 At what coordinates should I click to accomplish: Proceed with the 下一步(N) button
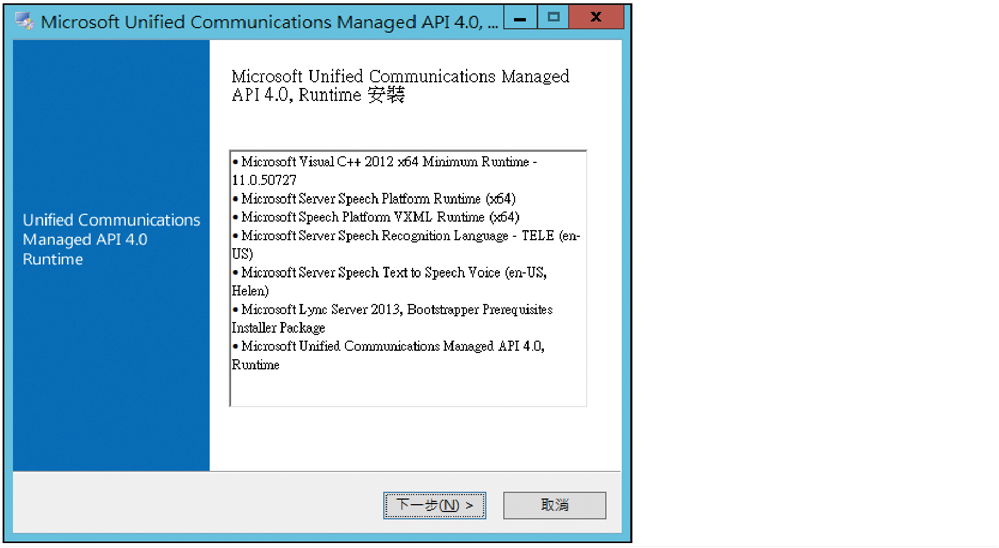click(435, 505)
